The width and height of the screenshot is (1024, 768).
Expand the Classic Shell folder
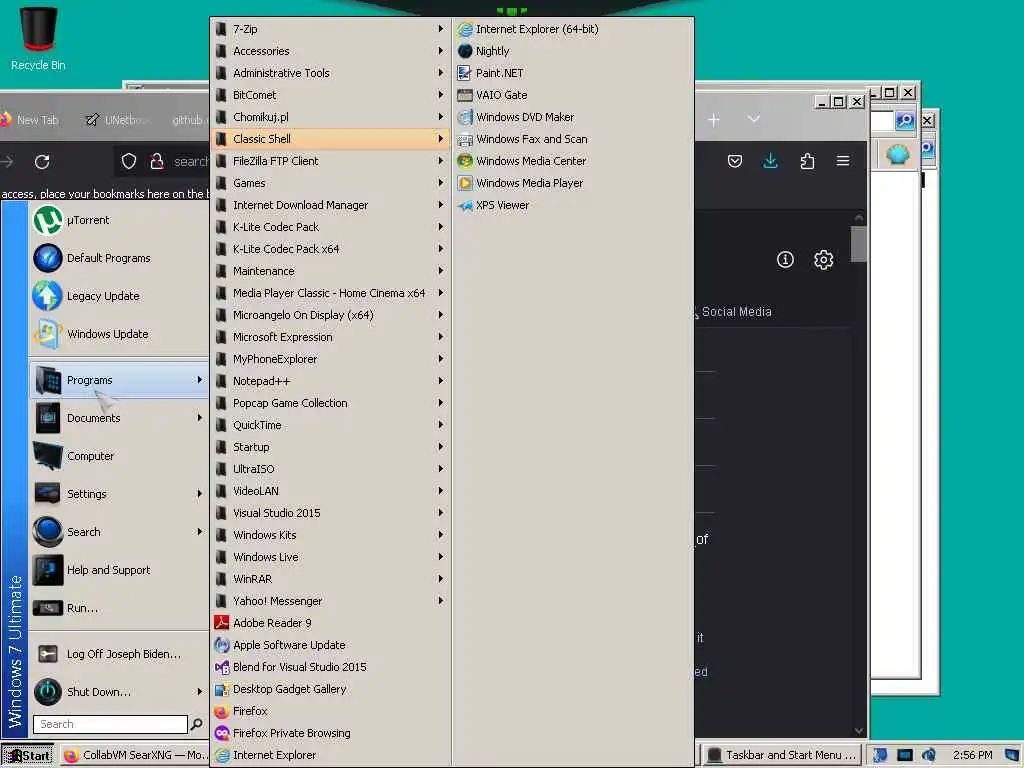(330, 138)
